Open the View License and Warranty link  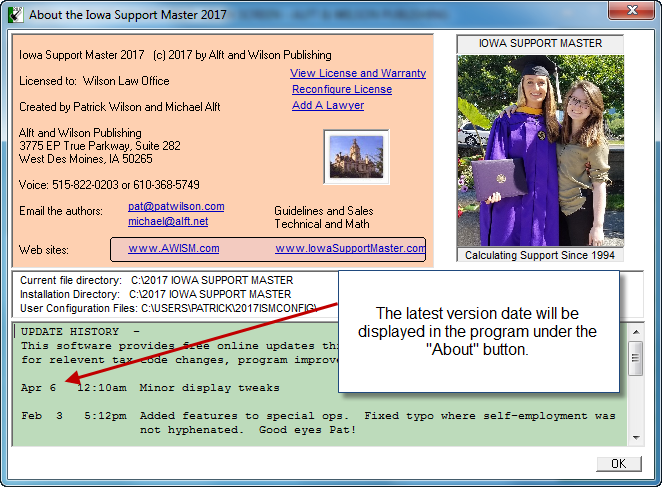(358, 73)
